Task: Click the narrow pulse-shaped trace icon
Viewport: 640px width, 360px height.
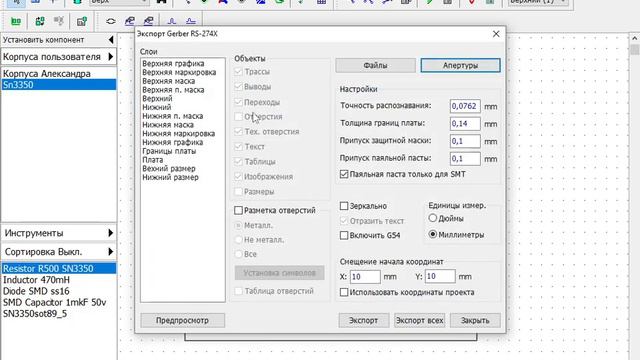Action: point(172,21)
